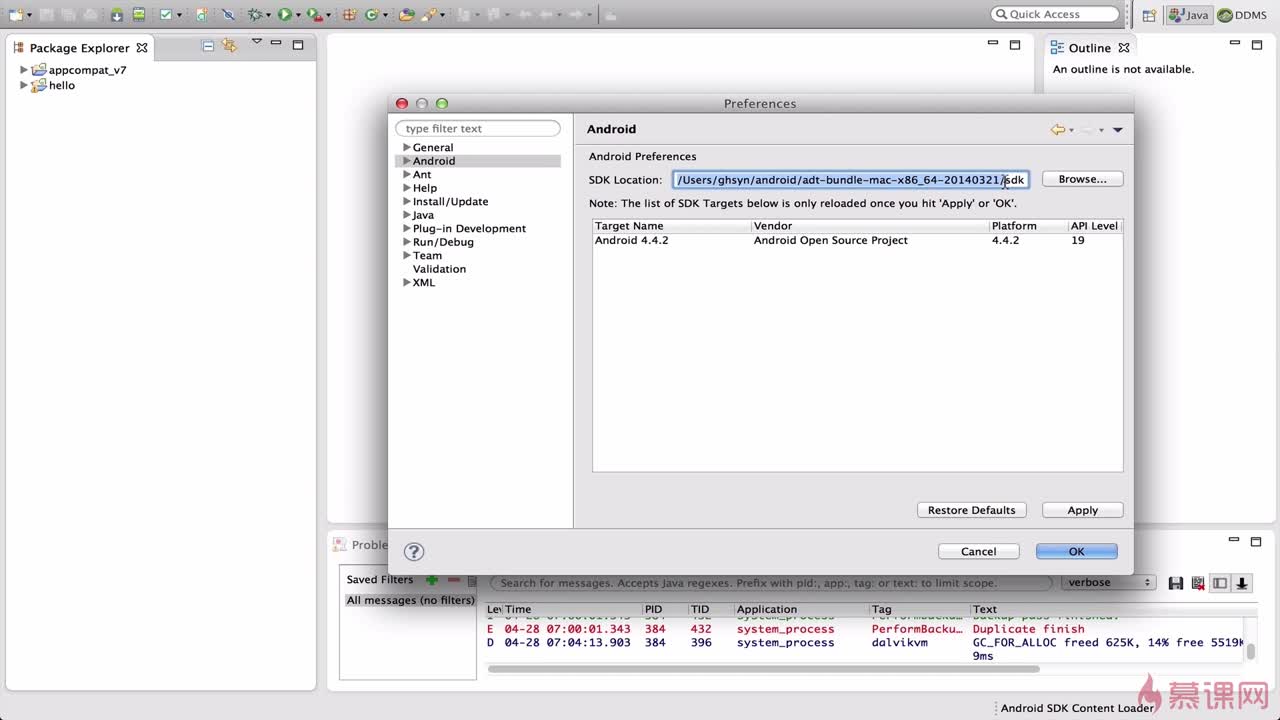Expand hello project in Package Explorer
This screenshot has height=720, width=1280.
[24, 85]
